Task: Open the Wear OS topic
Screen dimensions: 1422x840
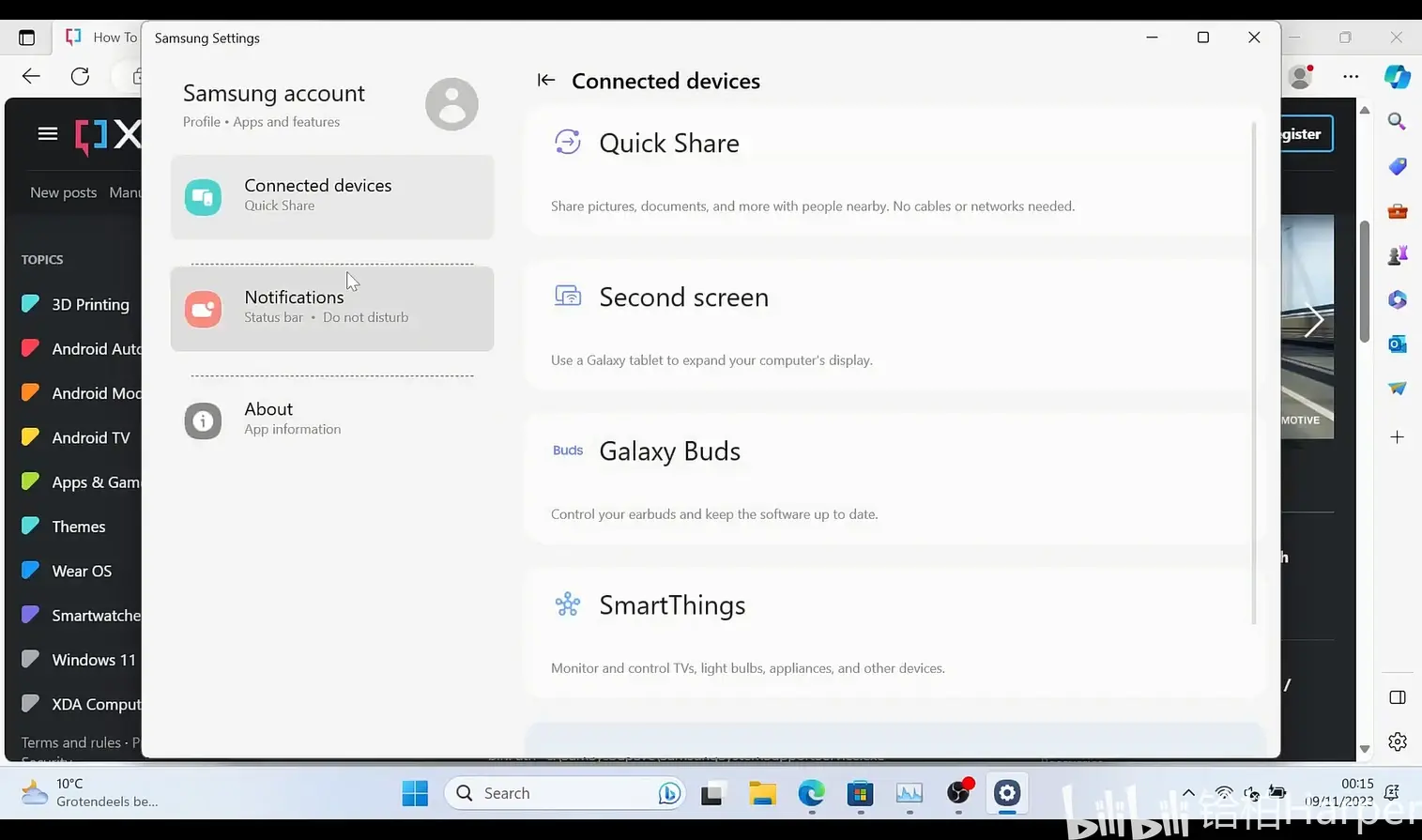Action: pyautogui.click(x=80, y=571)
